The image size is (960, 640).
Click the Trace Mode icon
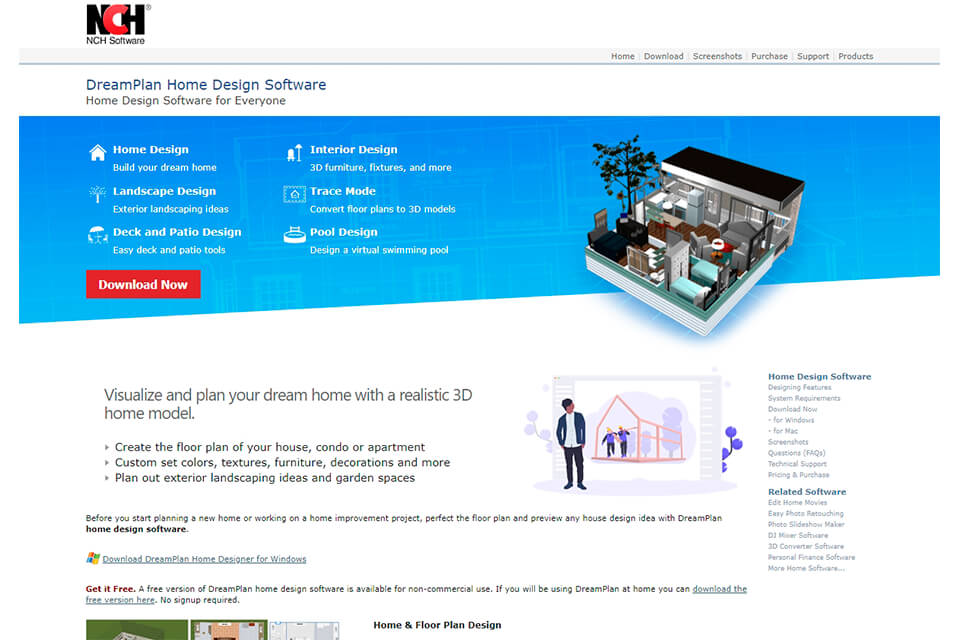click(x=295, y=191)
